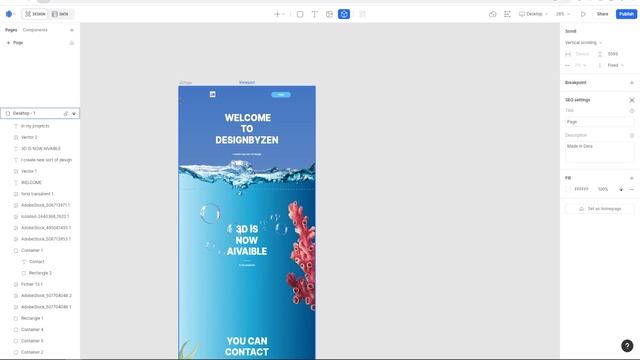This screenshot has height=360, width=640.
Task: Click the greyed-out toolbar icon after 3D
Action: click(362, 14)
